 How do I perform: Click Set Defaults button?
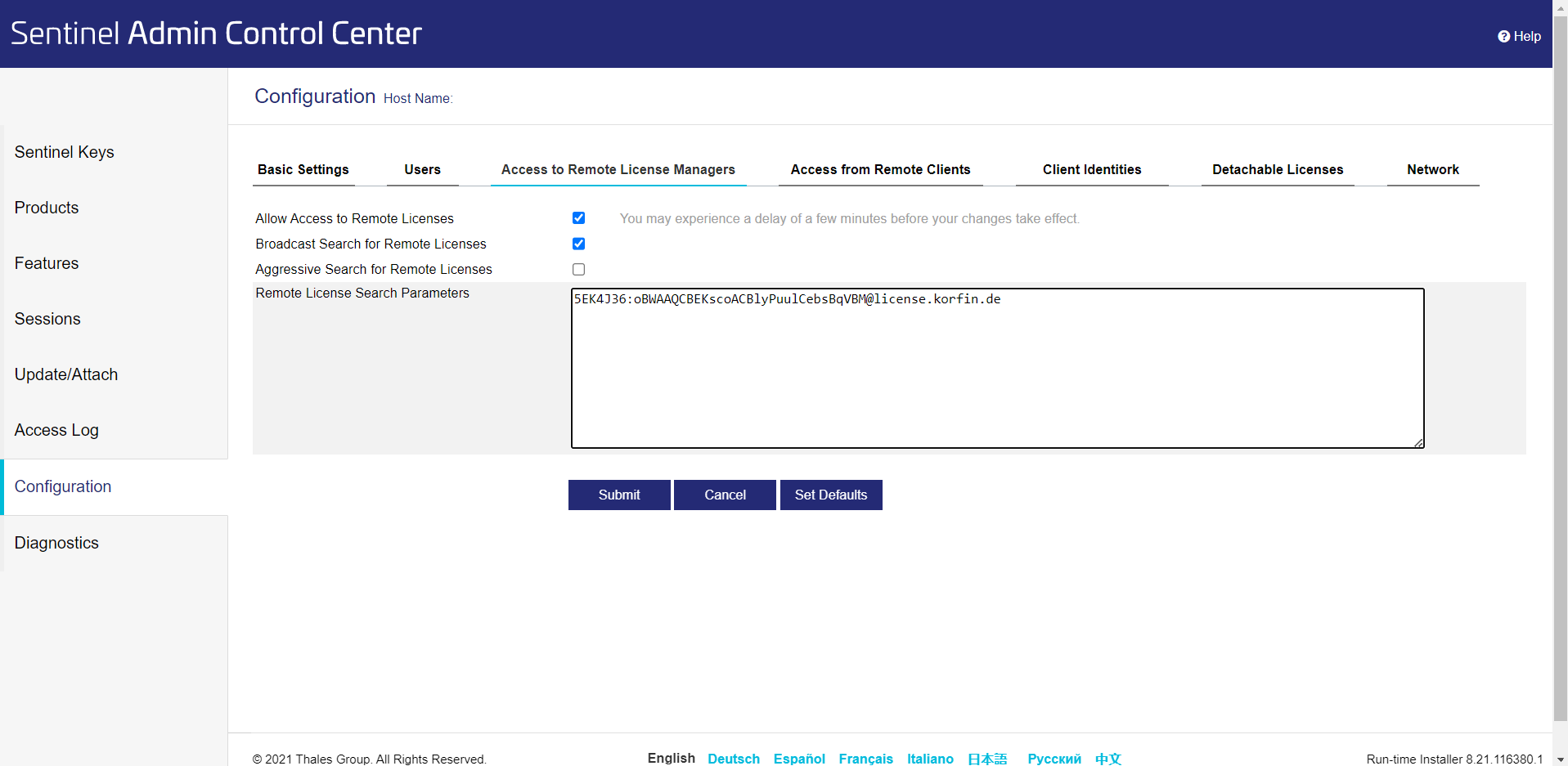point(830,495)
